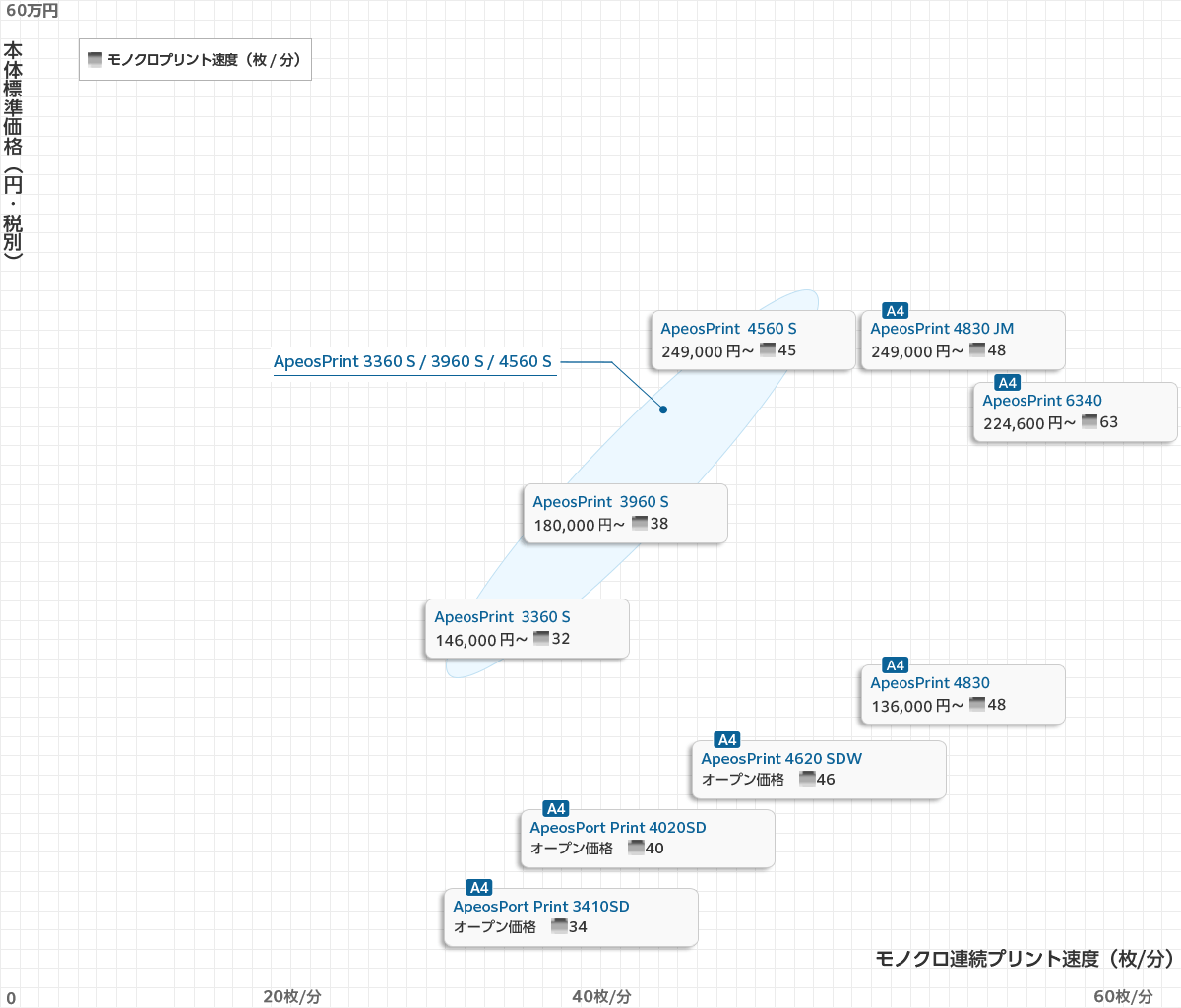The height and width of the screenshot is (1008, 1181).
Task: Open the ApeosPrint 4830 product link
Action: pos(930,683)
